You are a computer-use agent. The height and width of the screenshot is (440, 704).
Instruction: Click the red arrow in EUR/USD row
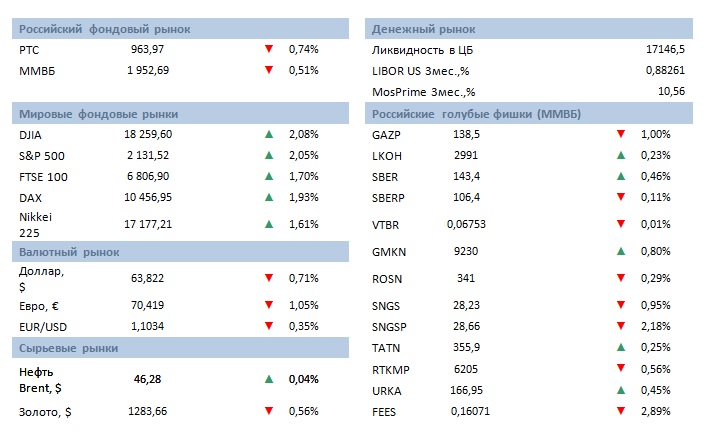[269, 325]
